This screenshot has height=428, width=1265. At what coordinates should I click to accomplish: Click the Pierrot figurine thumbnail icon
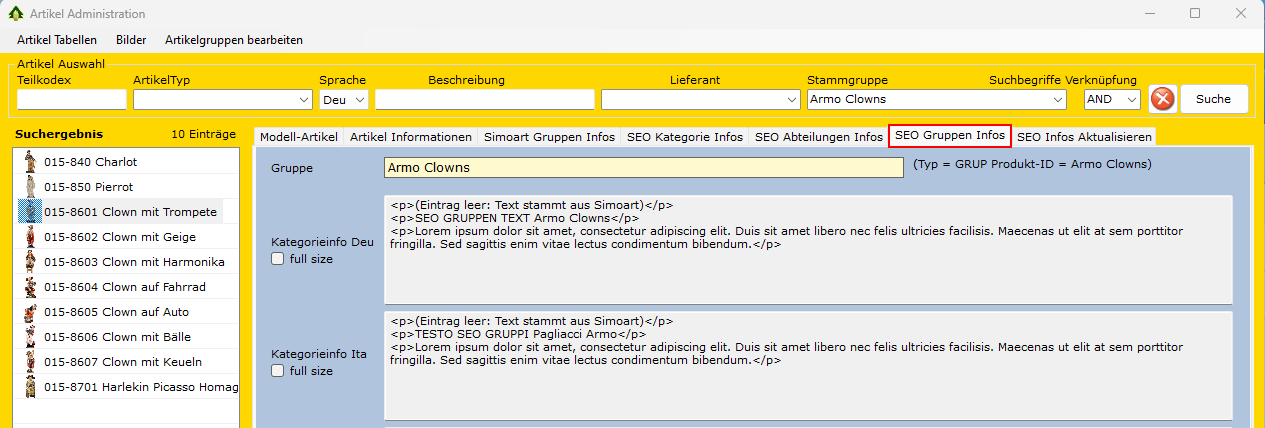click(x=30, y=187)
